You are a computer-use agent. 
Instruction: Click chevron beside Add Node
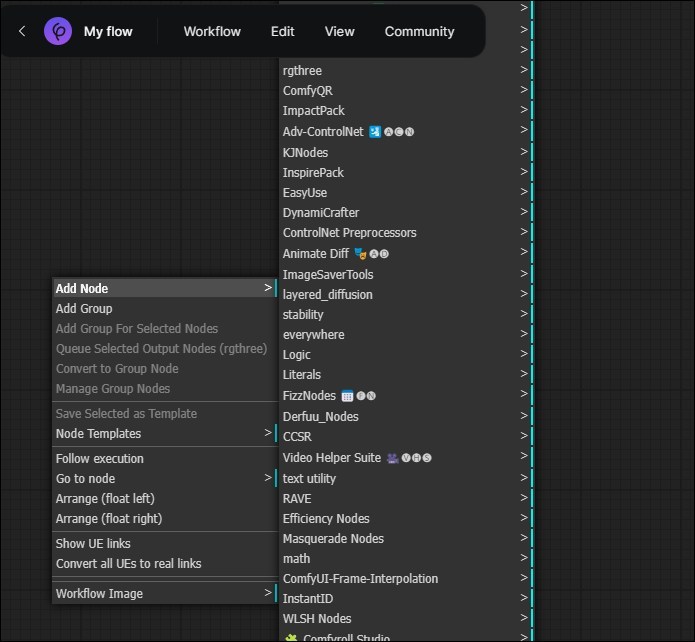click(x=268, y=288)
